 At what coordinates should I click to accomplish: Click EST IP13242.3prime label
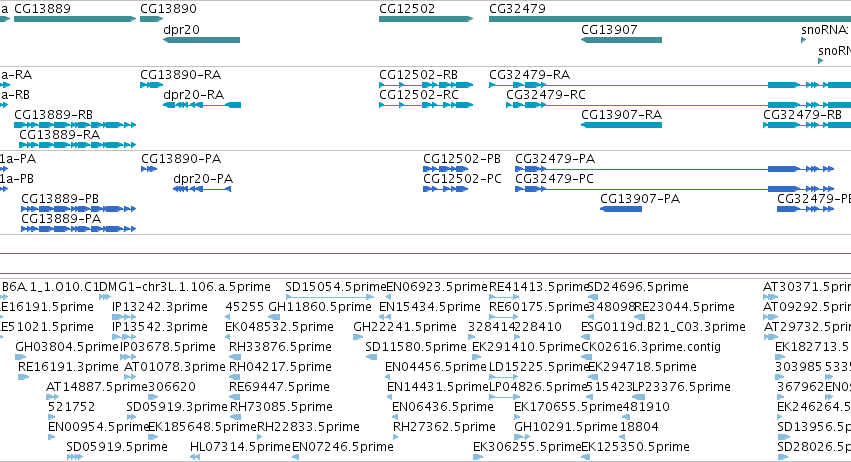[x=160, y=307]
